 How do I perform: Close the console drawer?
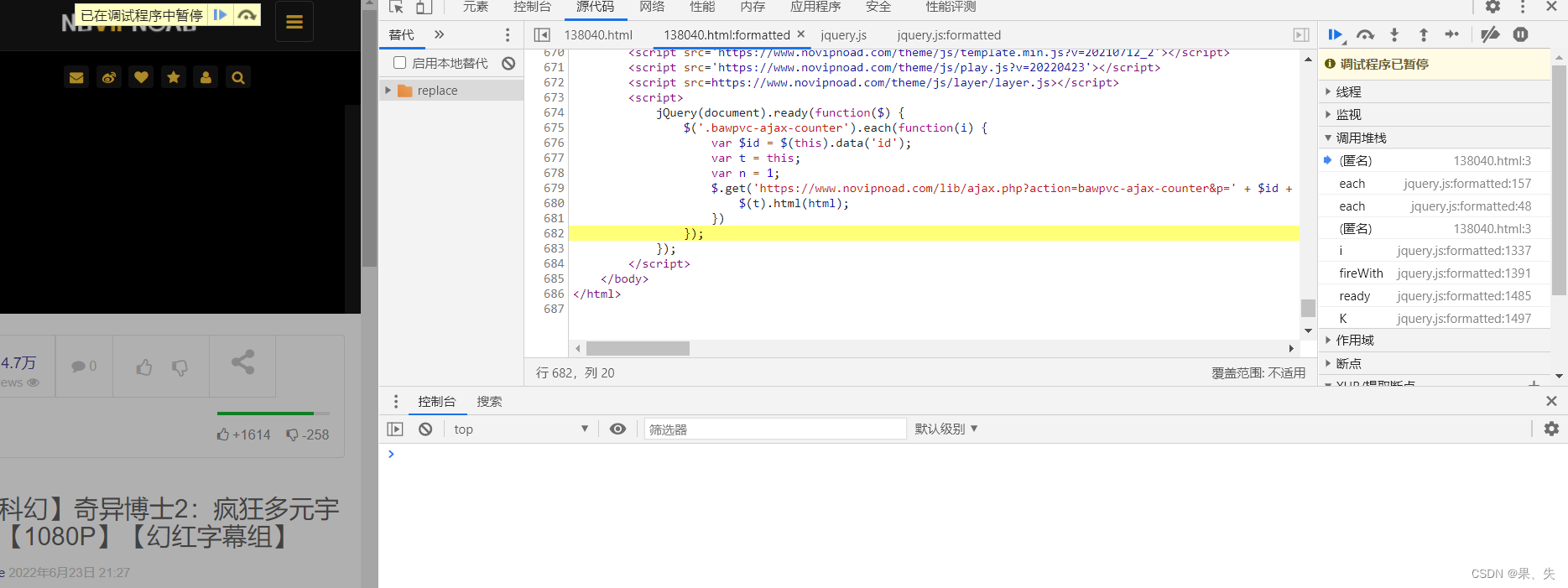(x=1551, y=402)
